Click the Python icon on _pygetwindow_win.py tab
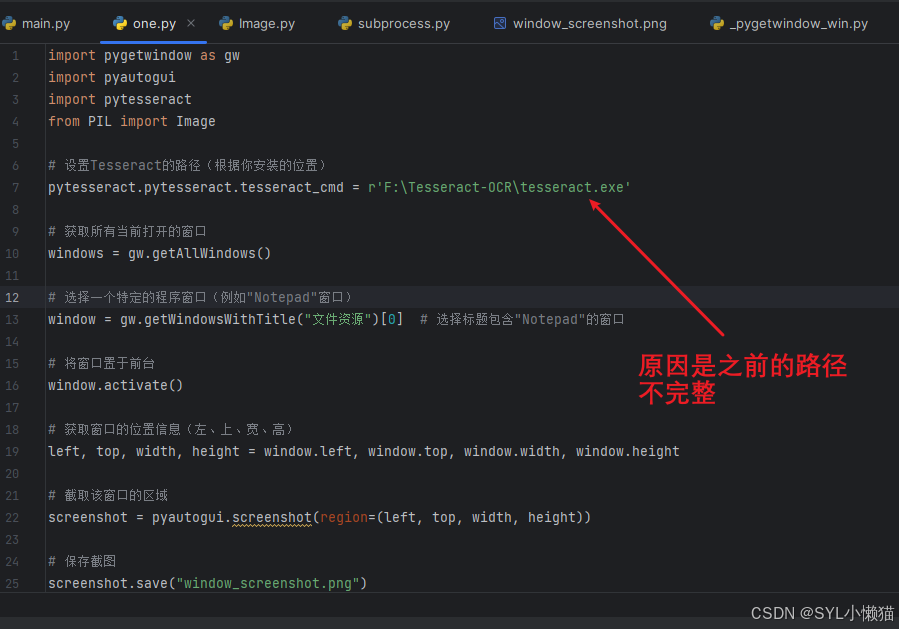The height and width of the screenshot is (629, 899). (716, 22)
